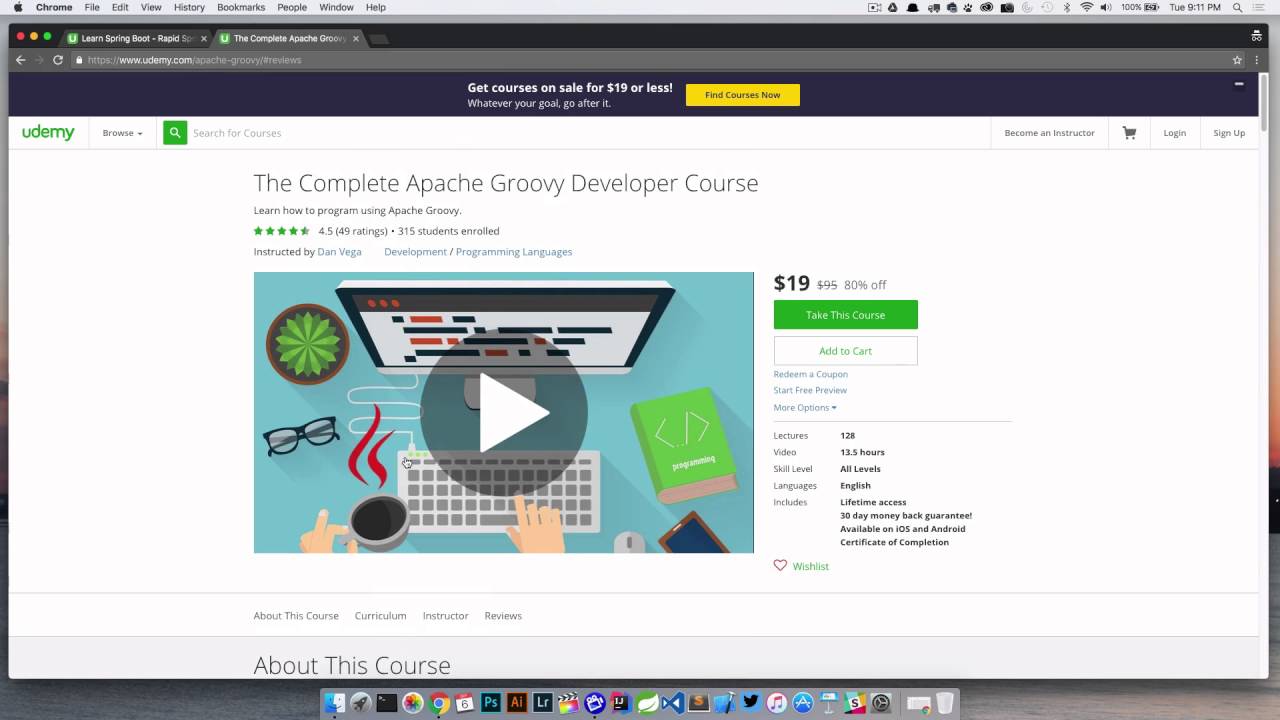Reload the page with refresh icon
This screenshot has width=1280, height=720.
point(57,60)
